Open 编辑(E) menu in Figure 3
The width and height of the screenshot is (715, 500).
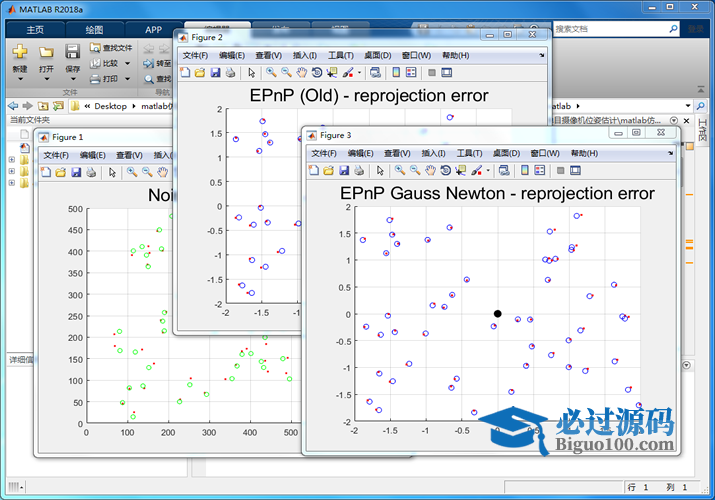click(x=360, y=153)
